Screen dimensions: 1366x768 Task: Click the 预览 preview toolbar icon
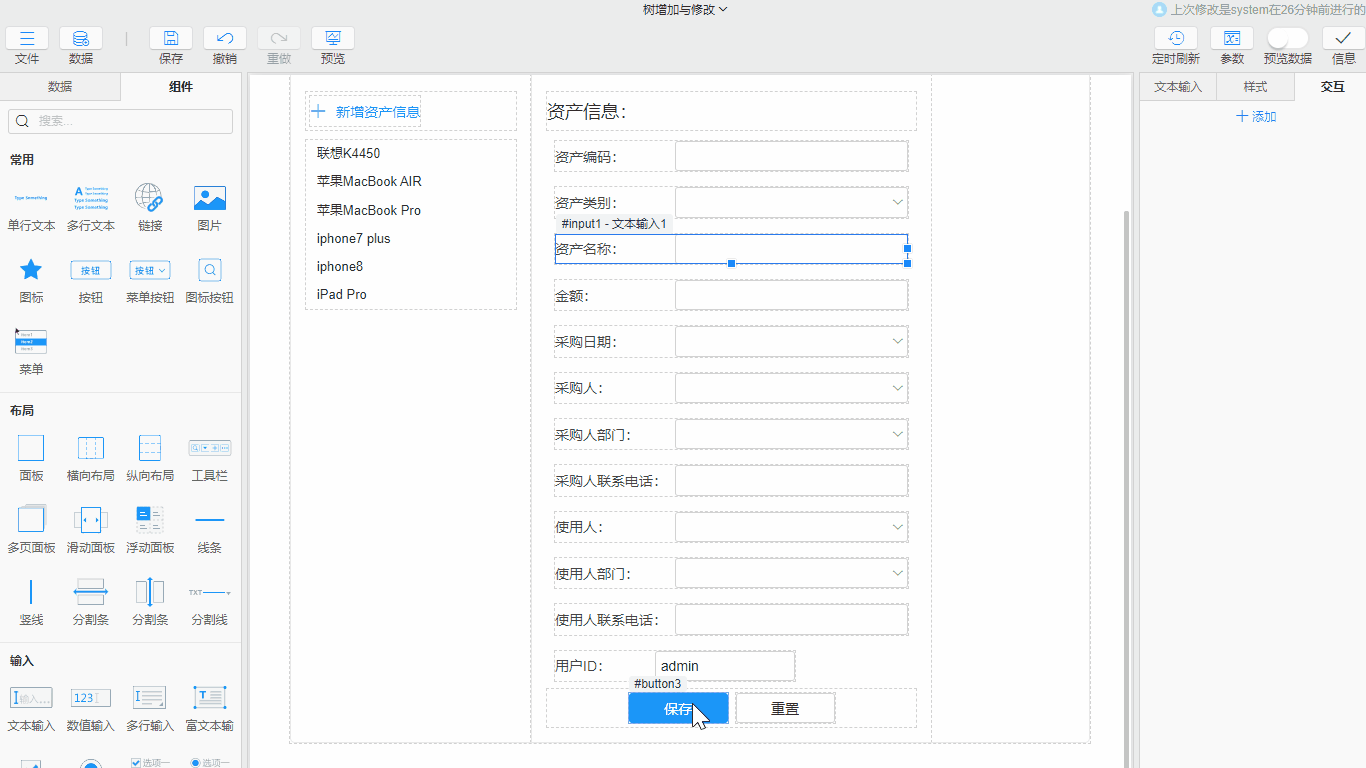click(332, 38)
